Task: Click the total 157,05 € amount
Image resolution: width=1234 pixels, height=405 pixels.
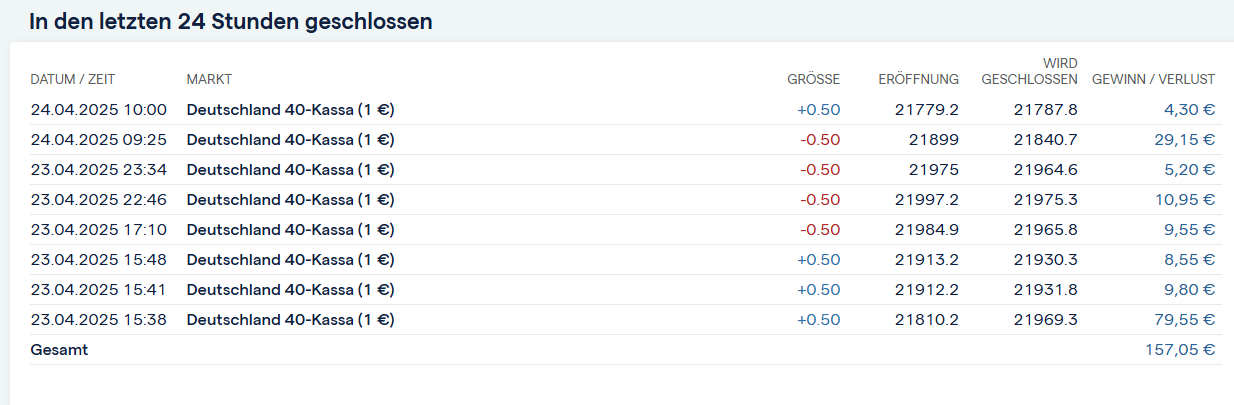Action: (x=1180, y=350)
